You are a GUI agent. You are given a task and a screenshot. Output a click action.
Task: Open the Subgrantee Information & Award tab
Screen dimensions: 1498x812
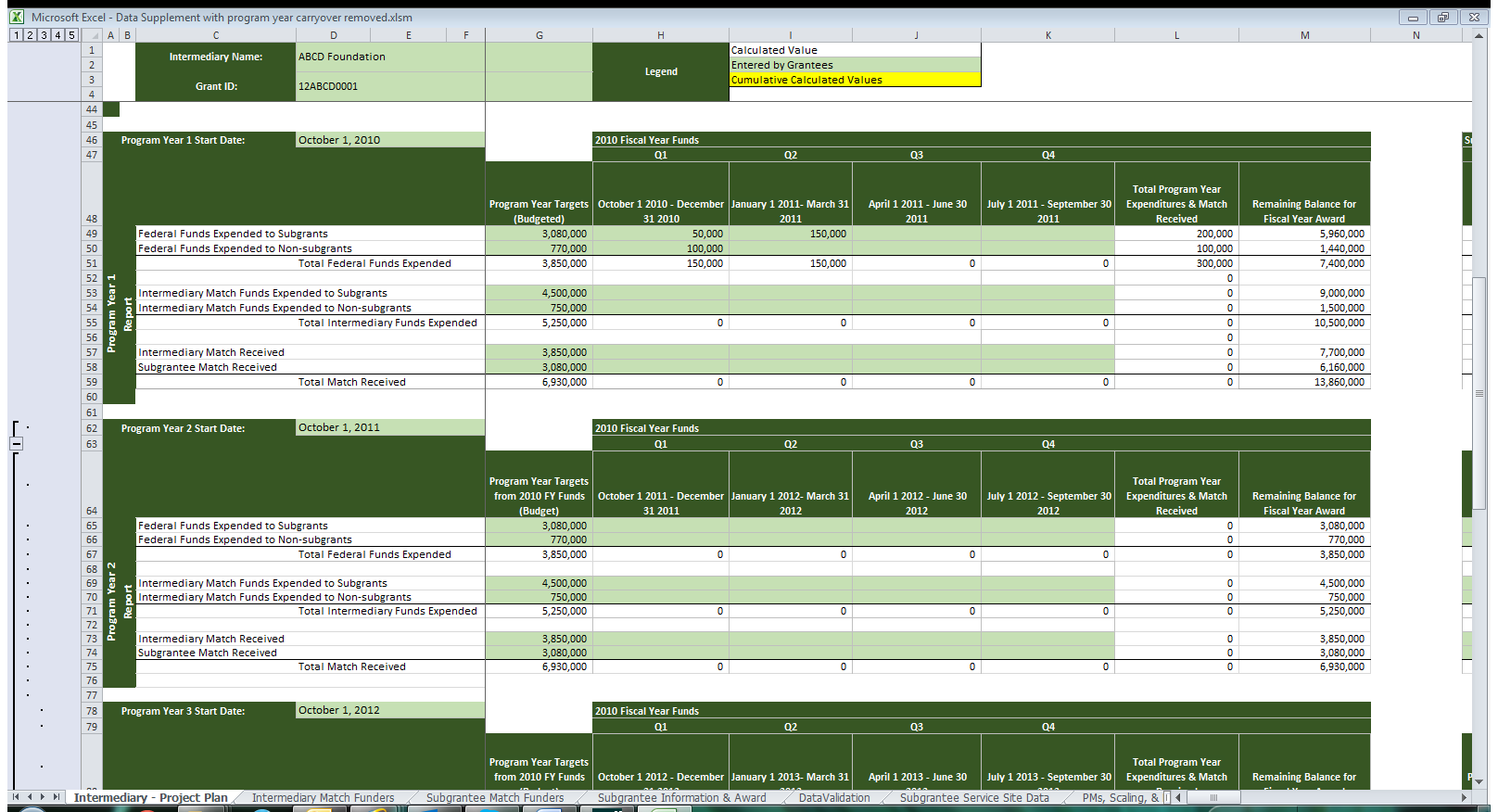[681, 797]
